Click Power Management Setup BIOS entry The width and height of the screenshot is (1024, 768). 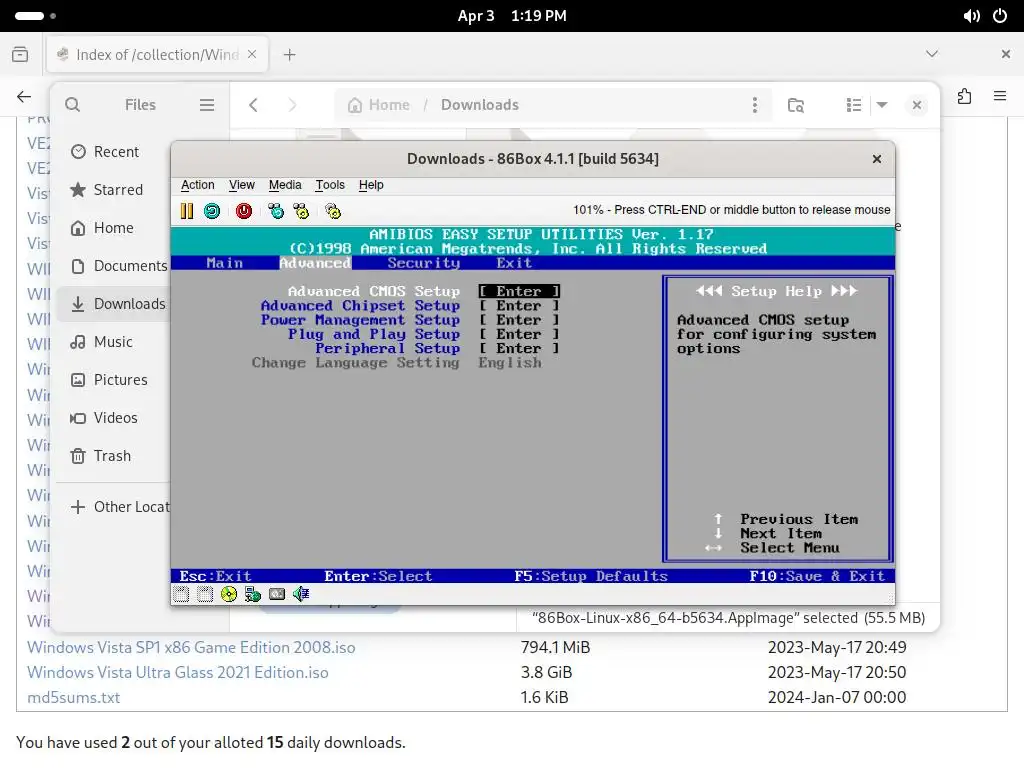point(360,320)
